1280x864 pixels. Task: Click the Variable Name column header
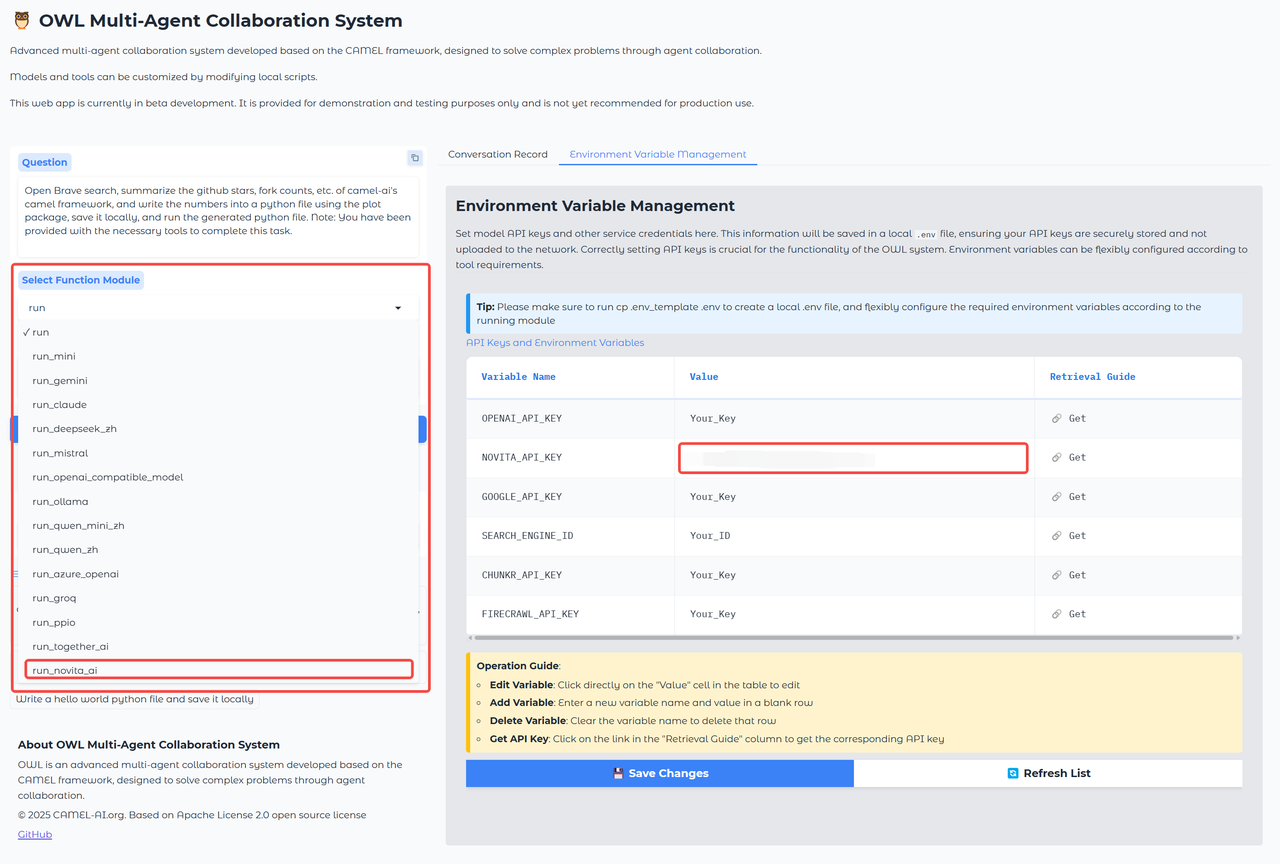pos(570,377)
